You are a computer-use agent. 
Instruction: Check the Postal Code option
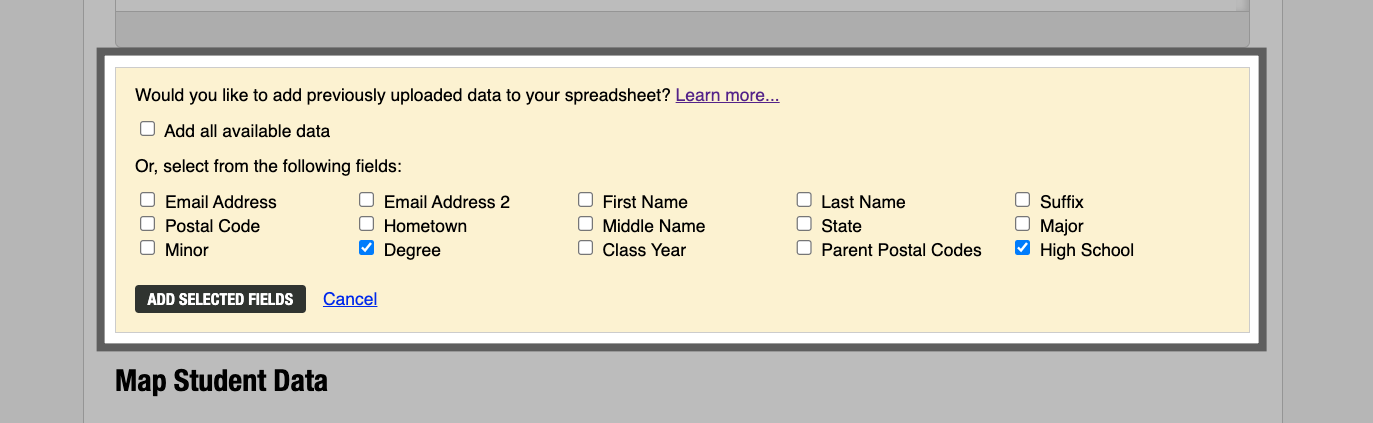click(148, 224)
